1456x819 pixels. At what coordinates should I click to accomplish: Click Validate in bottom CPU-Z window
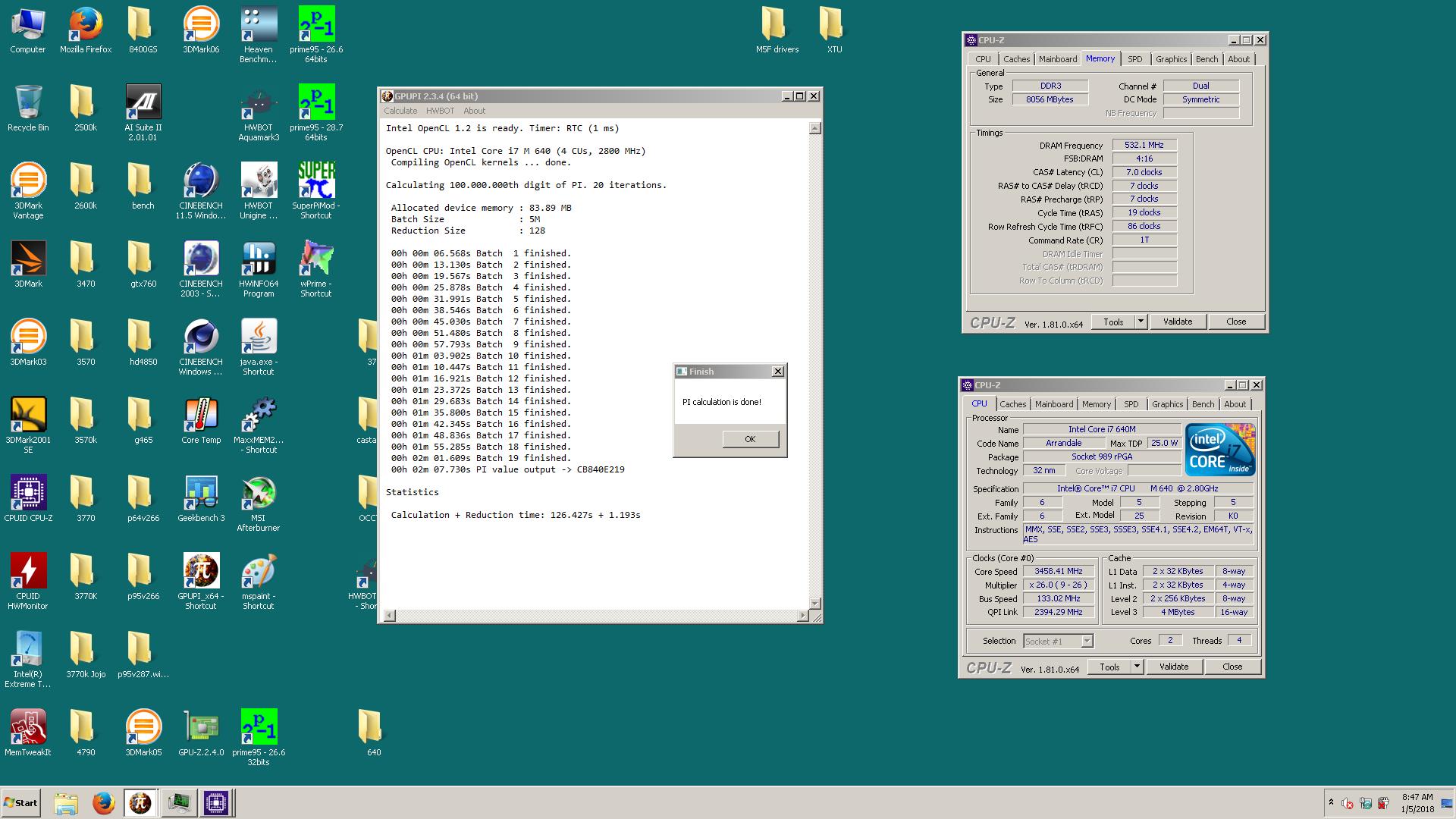pyautogui.click(x=1174, y=667)
